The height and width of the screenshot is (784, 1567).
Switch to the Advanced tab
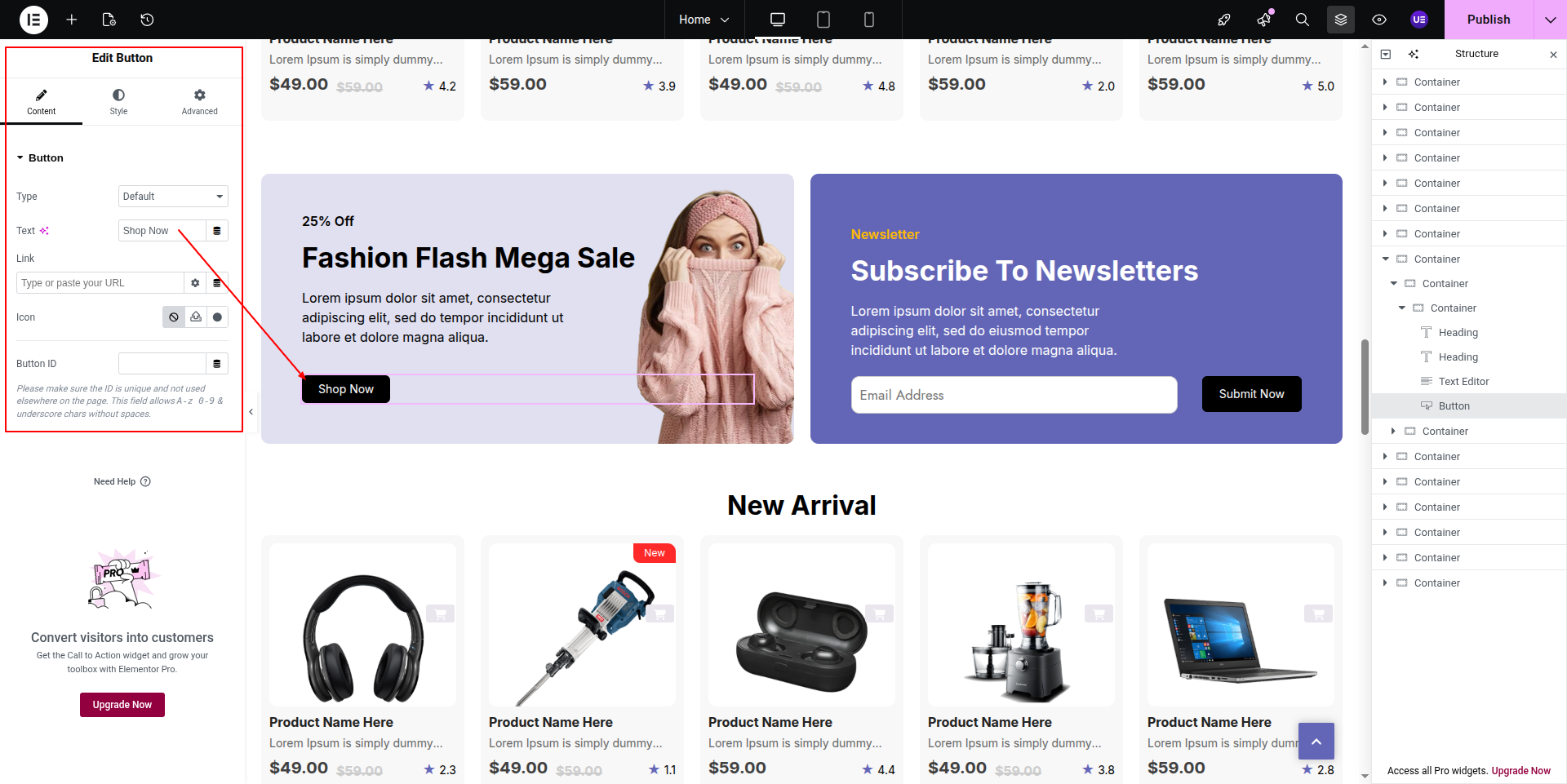(x=200, y=102)
